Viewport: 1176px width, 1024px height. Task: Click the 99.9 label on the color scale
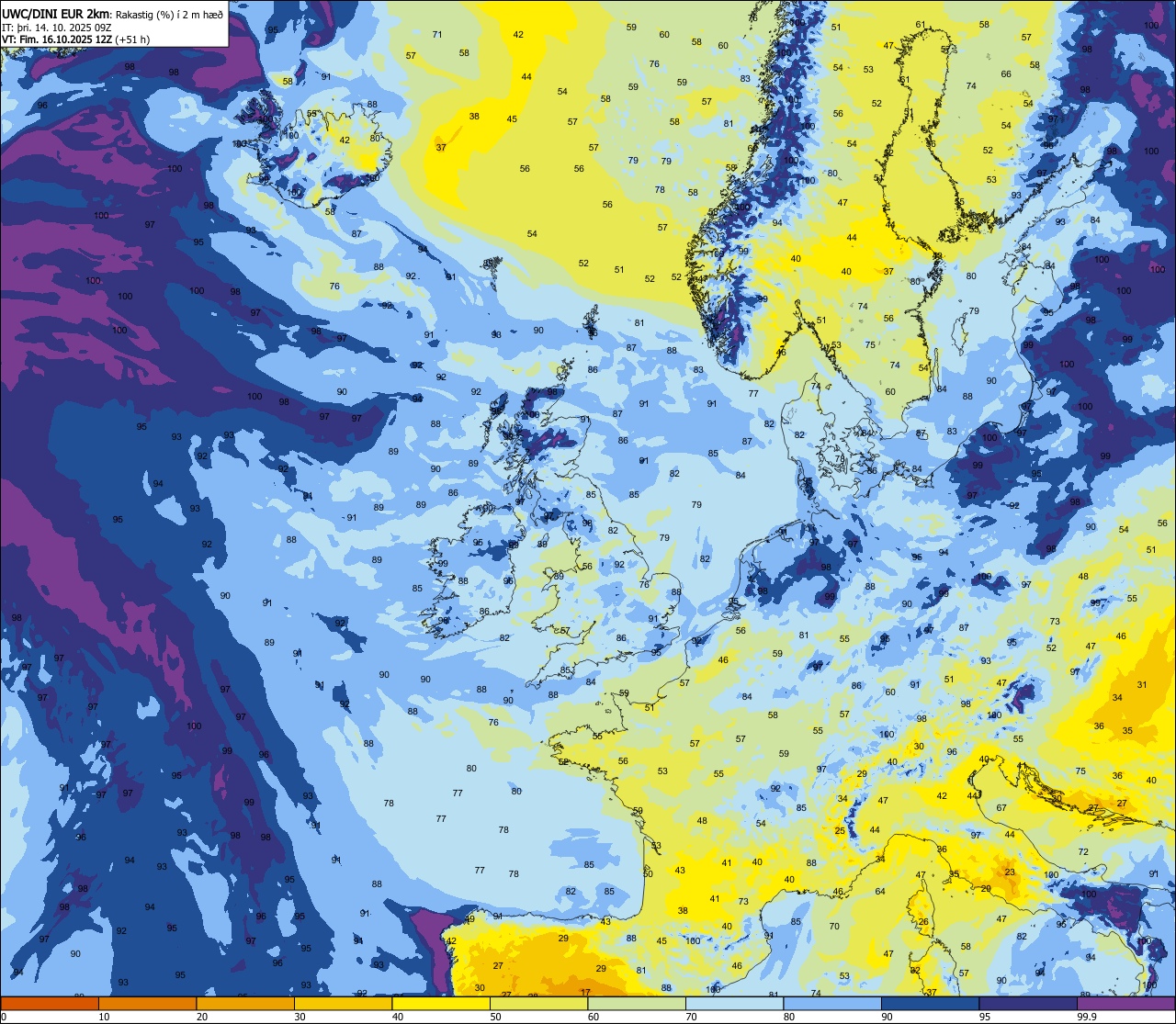[1087, 1017]
